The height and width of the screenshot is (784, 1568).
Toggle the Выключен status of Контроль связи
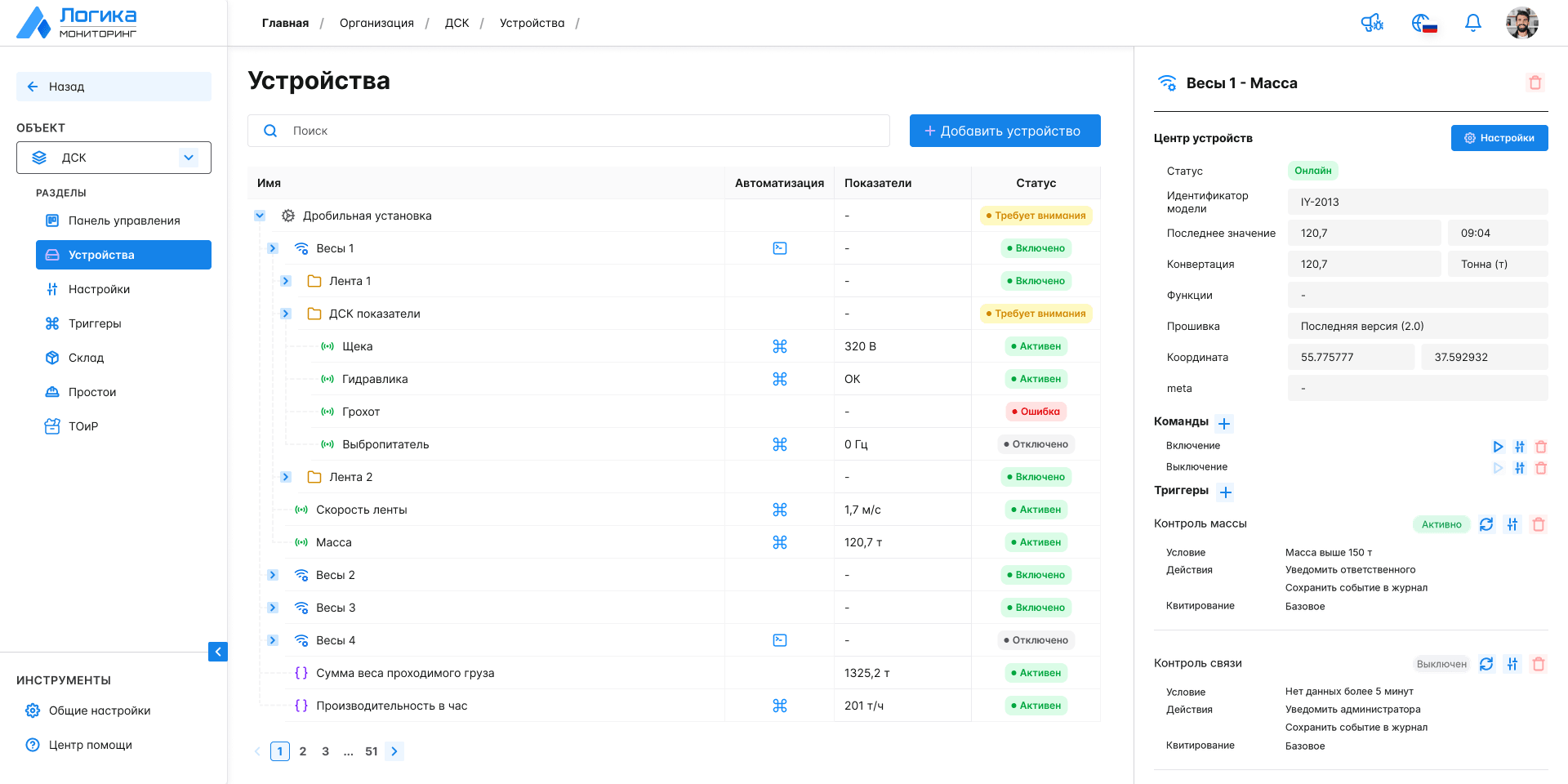pos(1441,664)
